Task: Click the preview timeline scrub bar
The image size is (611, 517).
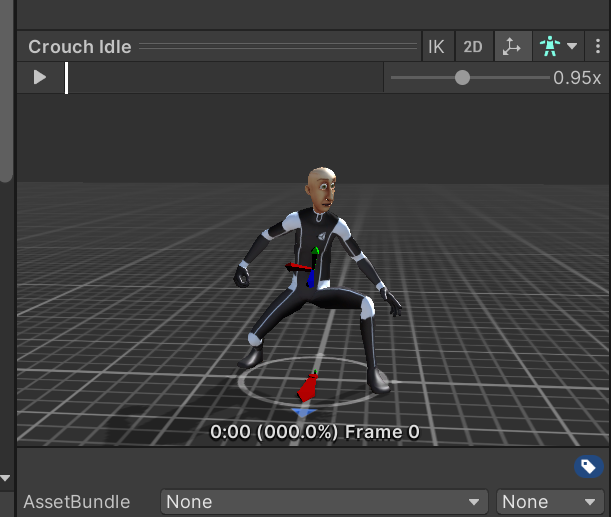Action: (224, 78)
